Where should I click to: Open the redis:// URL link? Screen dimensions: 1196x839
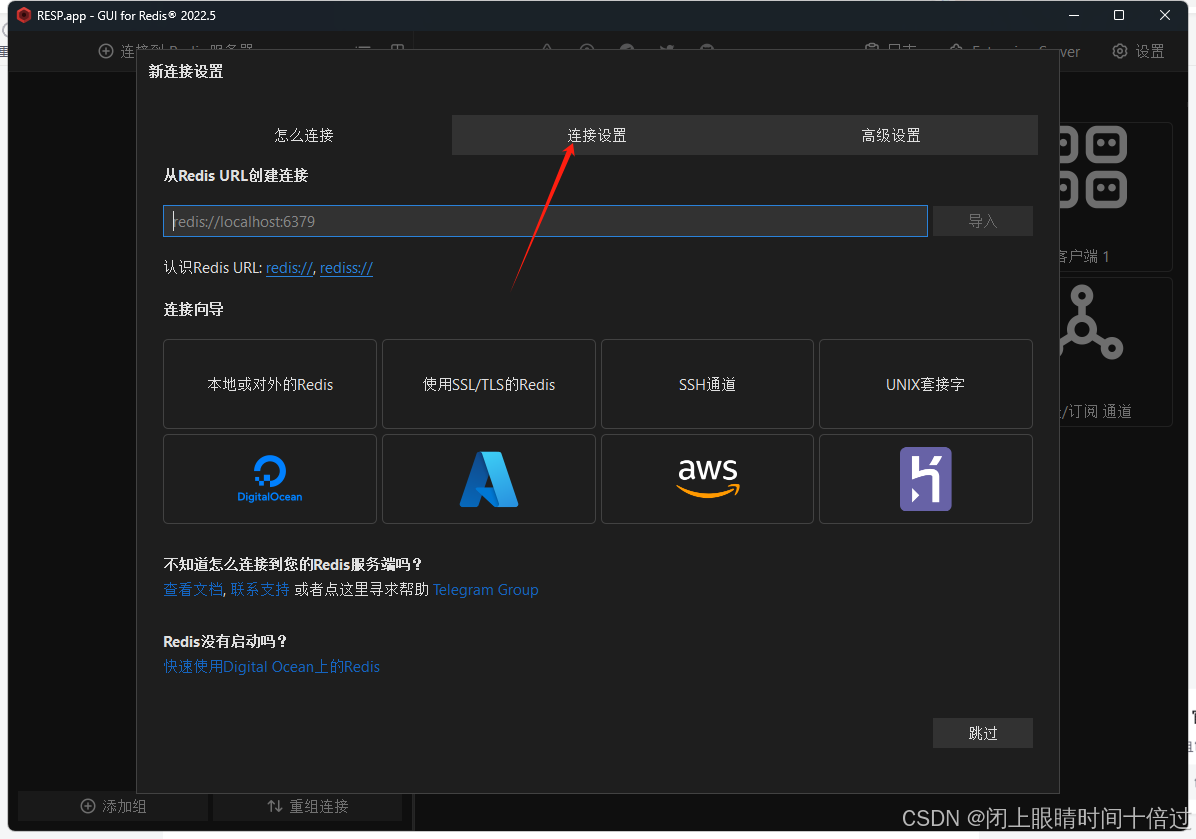click(x=289, y=268)
